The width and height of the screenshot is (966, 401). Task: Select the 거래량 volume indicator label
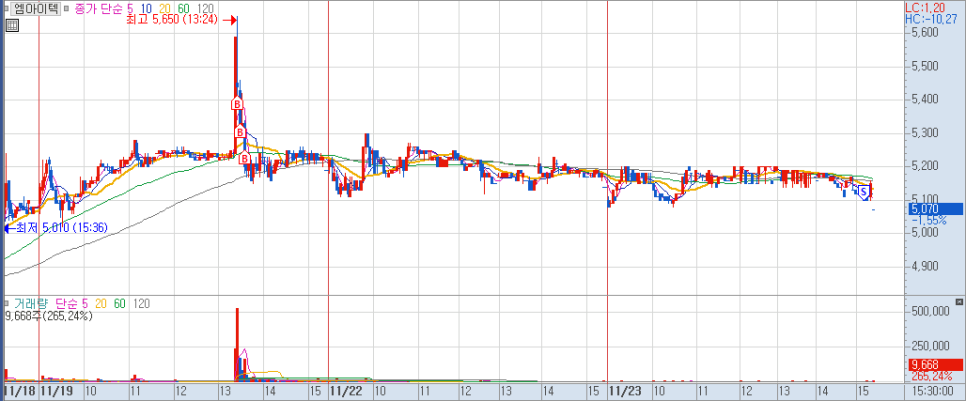(x=31, y=304)
